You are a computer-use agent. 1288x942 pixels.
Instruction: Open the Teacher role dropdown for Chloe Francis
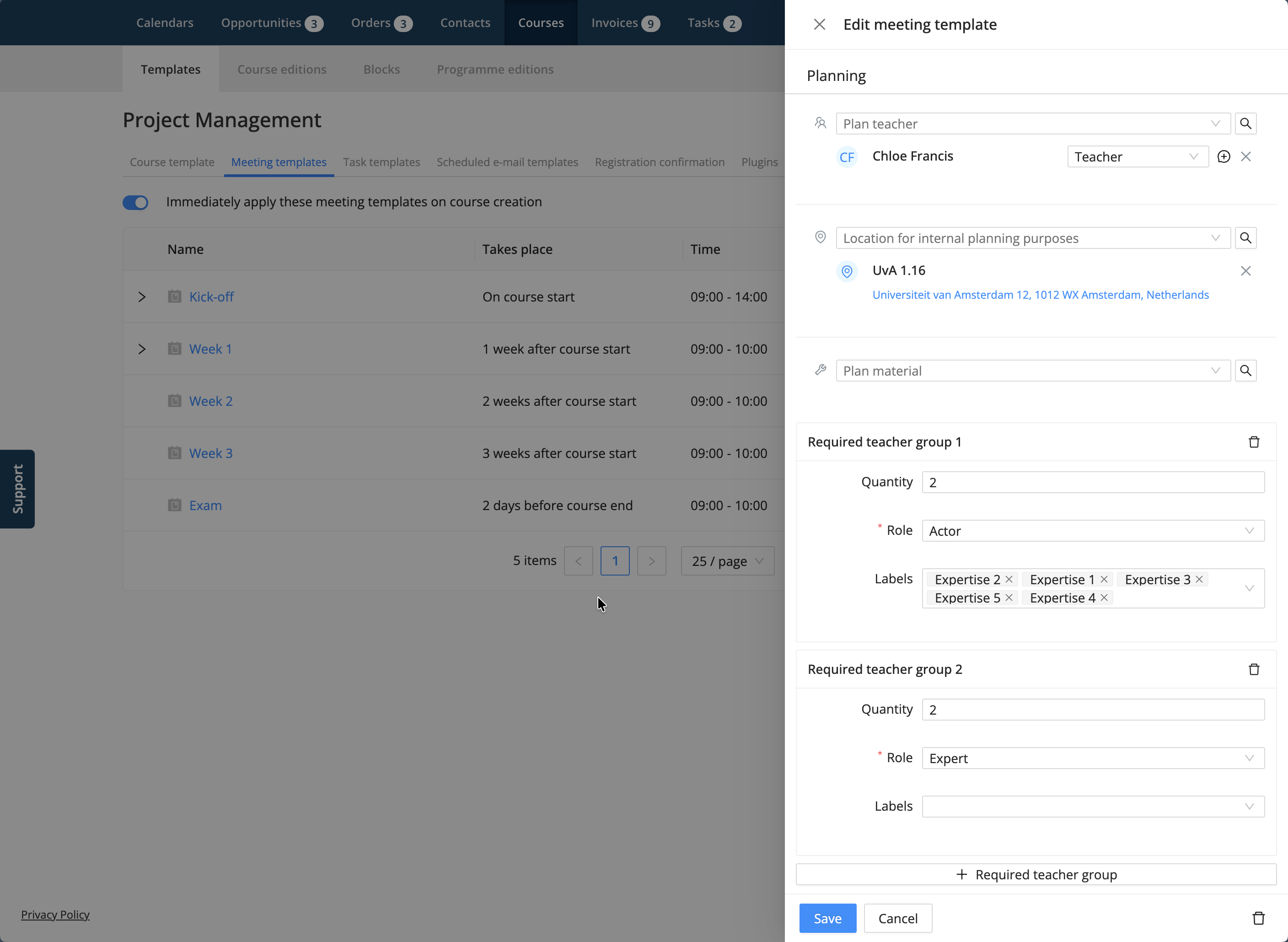click(x=1137, y=157)
